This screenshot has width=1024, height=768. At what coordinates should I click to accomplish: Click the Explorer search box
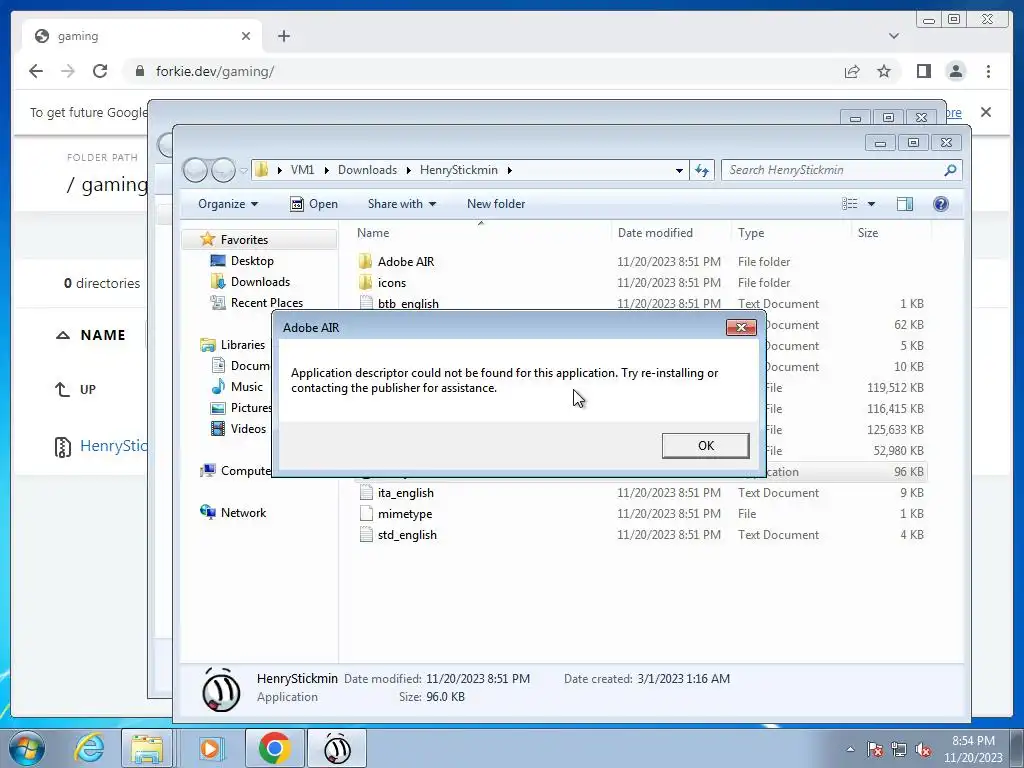[833, 170]
